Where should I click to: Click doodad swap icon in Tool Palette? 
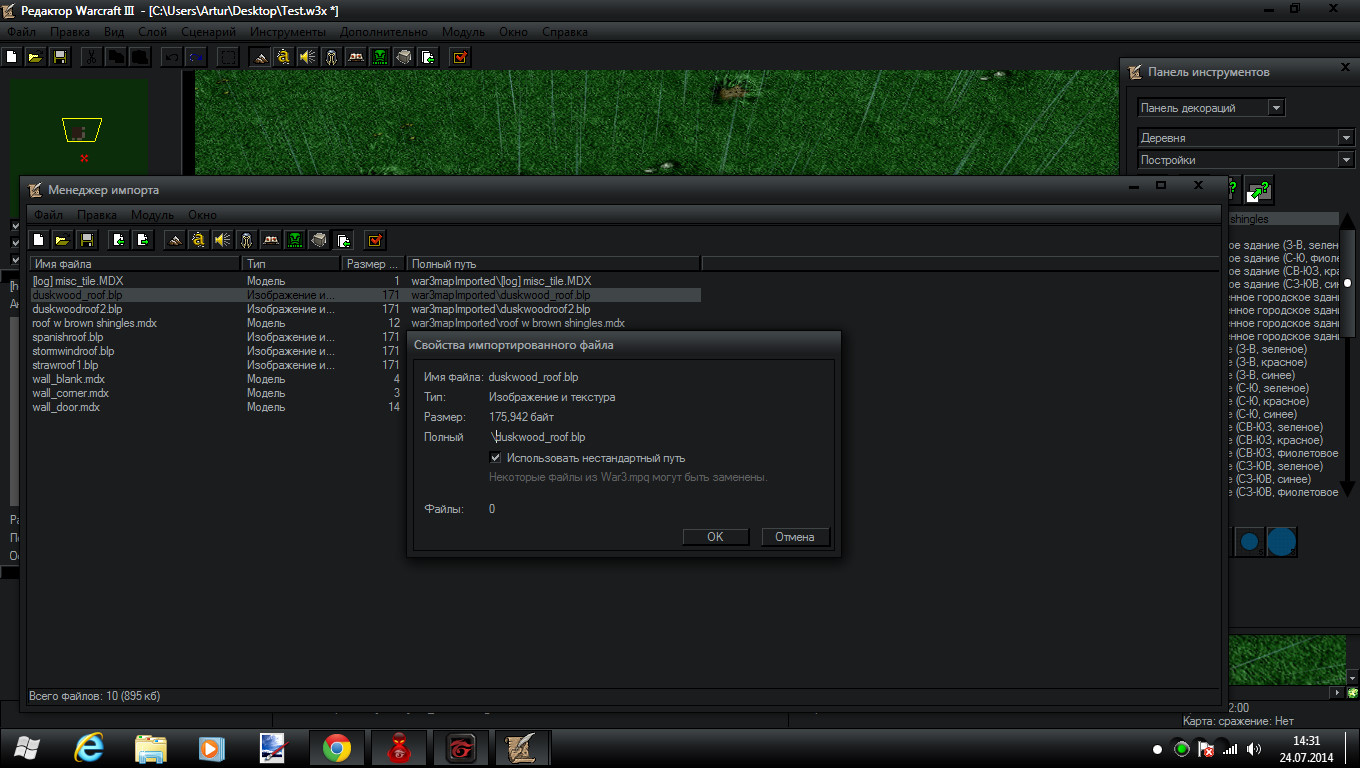1258,190
